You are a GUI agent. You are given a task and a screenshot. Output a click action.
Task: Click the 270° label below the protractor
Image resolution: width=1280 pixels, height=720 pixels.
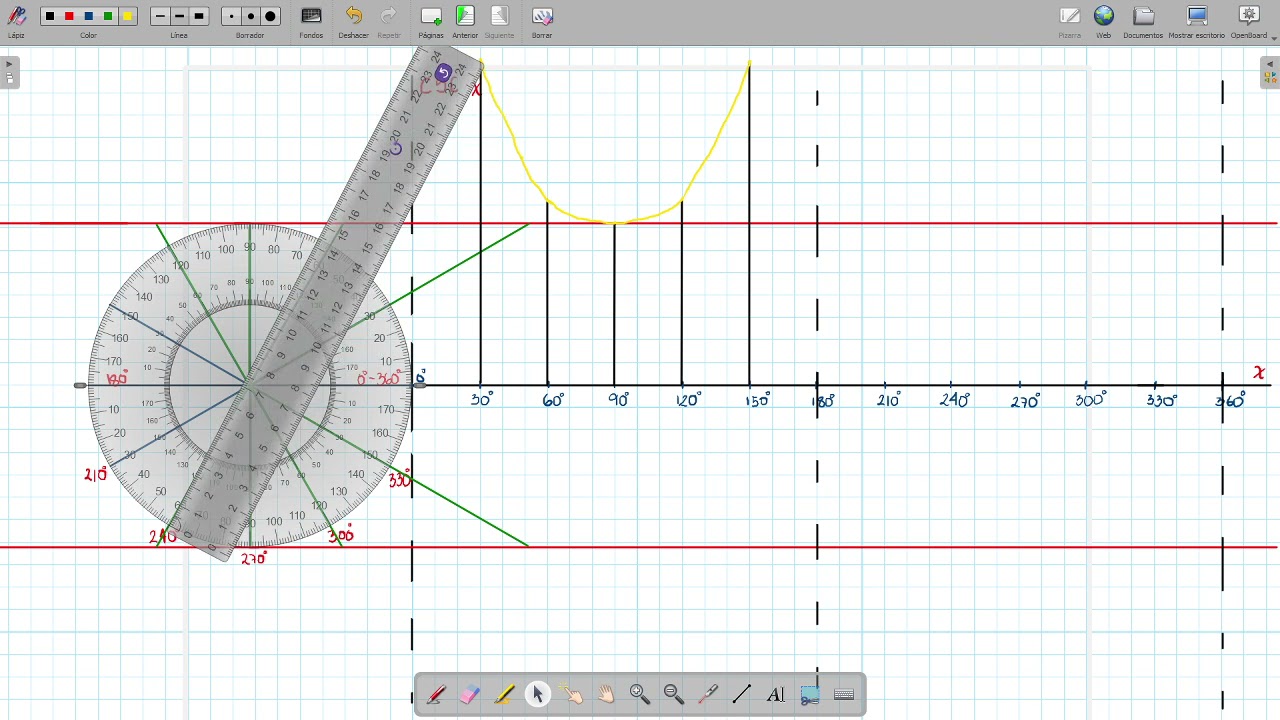[254, 558]
